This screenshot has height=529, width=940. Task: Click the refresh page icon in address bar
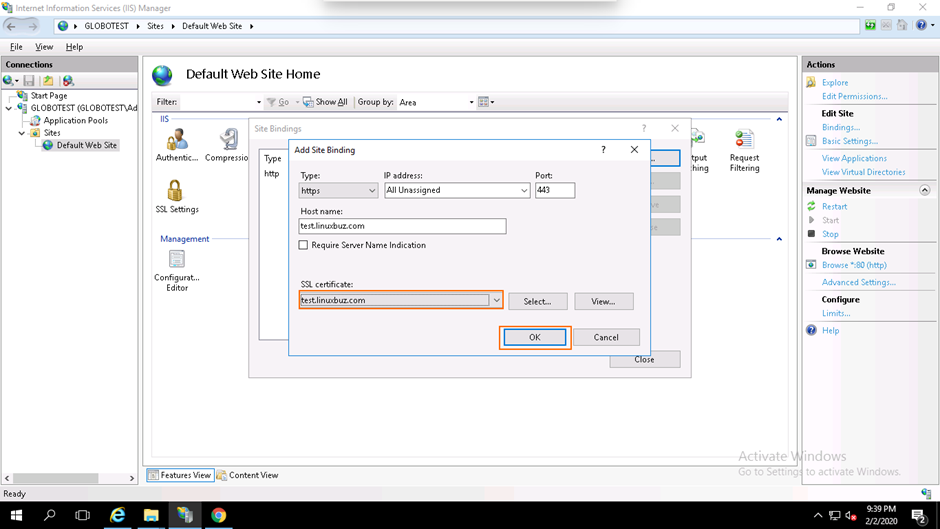870,25
